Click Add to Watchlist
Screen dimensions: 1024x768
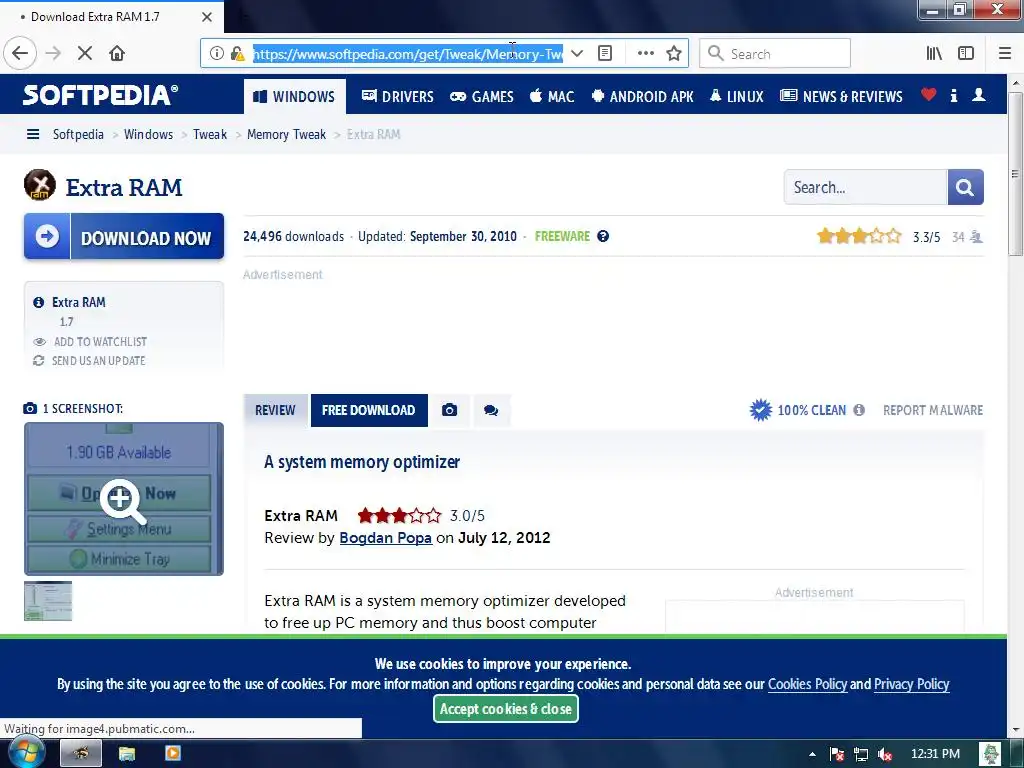[x=100, y=342]
